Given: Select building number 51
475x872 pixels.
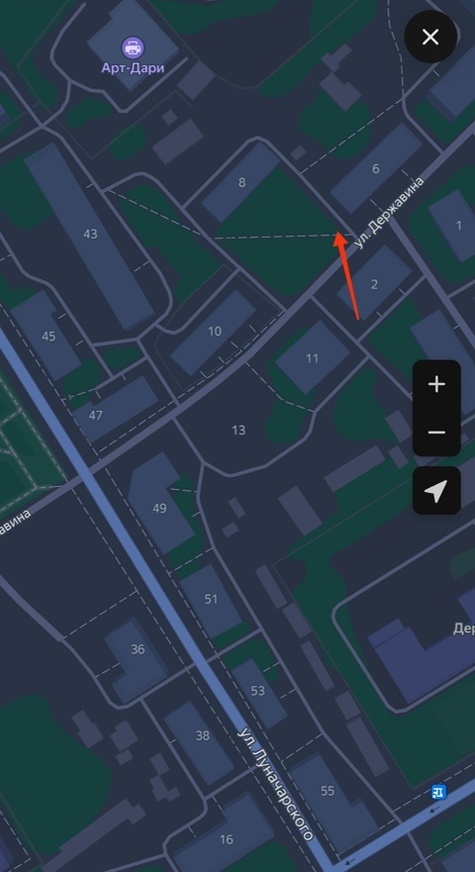Looking at the screenshot, I should (211, 599).
